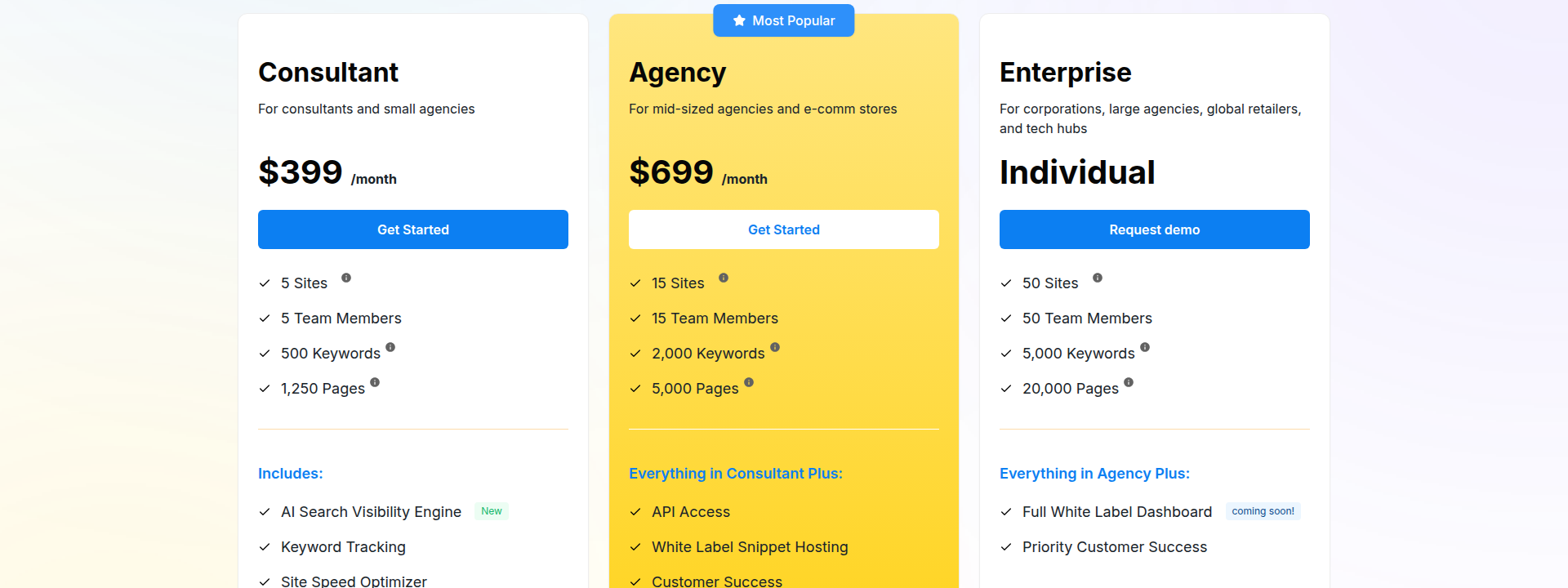Click the info icon beside 5,000 Pages
Image resolution: width=1568 pixels, height=588 pixels.
[751, 382]
